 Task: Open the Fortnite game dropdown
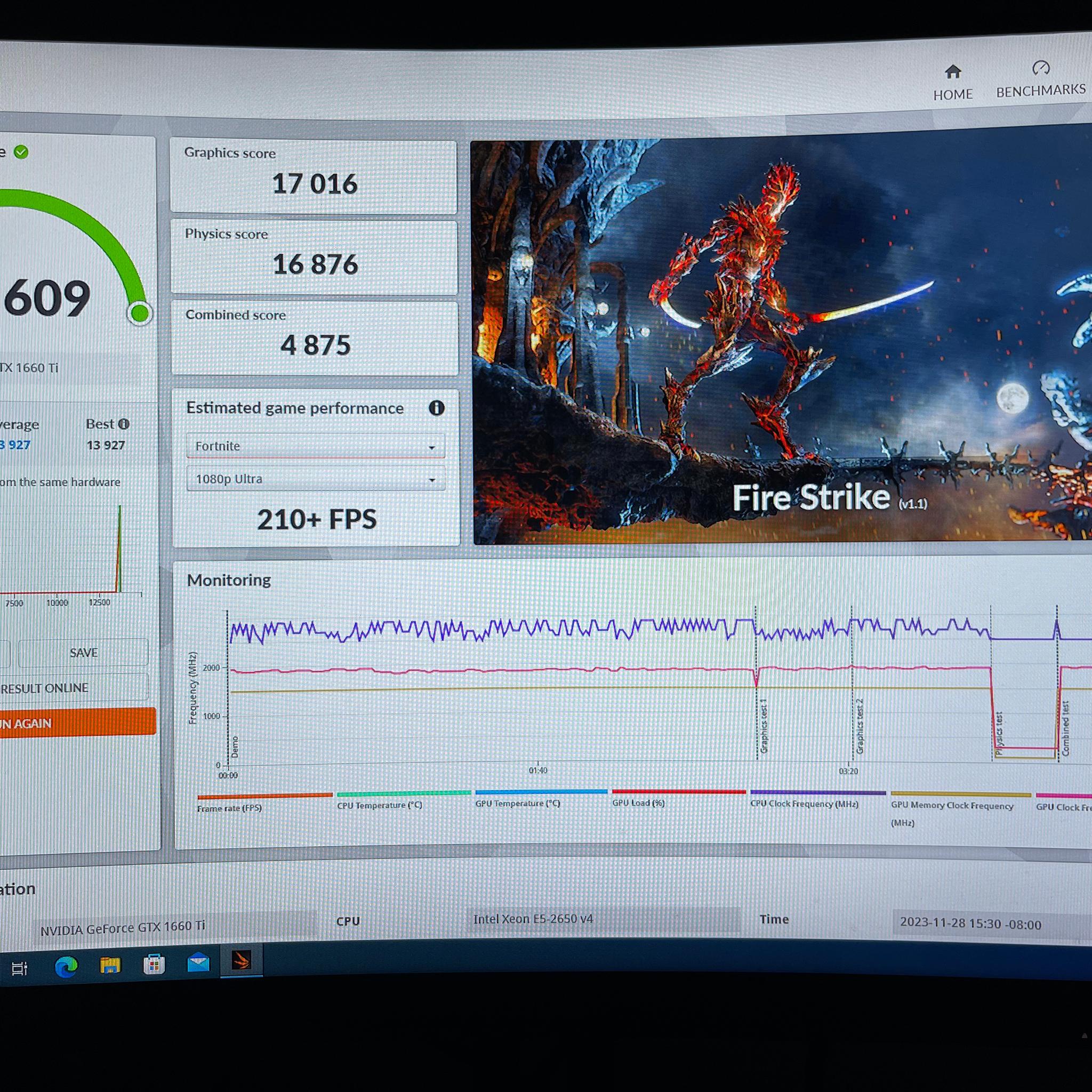coord(316,446)
